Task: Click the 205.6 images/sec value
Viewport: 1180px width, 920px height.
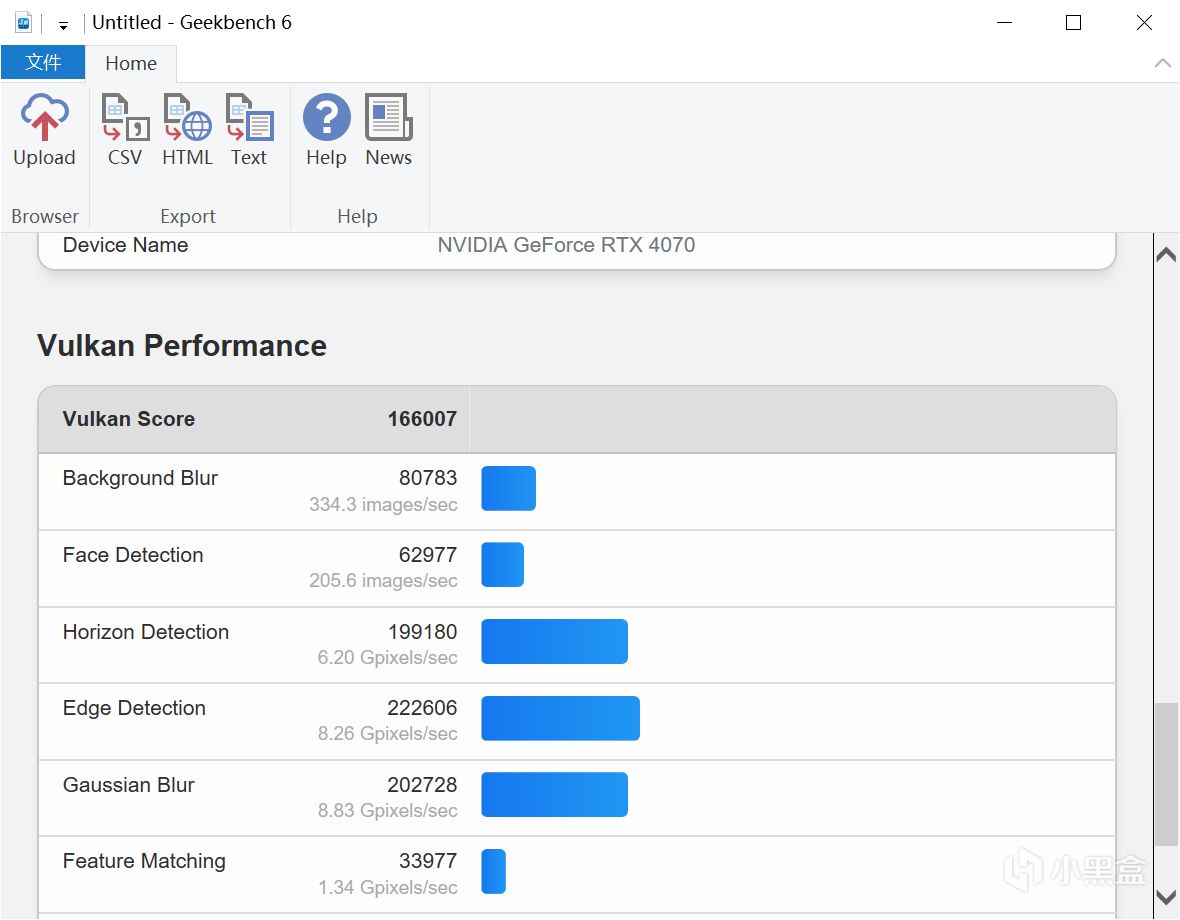Action: point(383,581)
